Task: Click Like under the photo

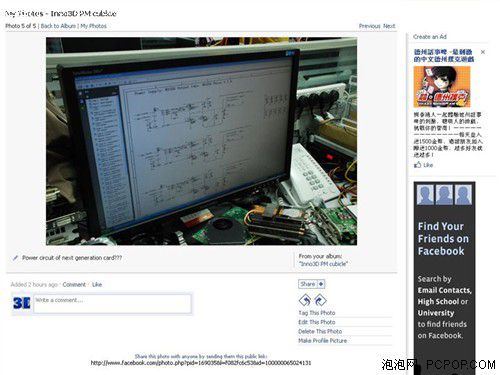Action: tap(97, 284)
